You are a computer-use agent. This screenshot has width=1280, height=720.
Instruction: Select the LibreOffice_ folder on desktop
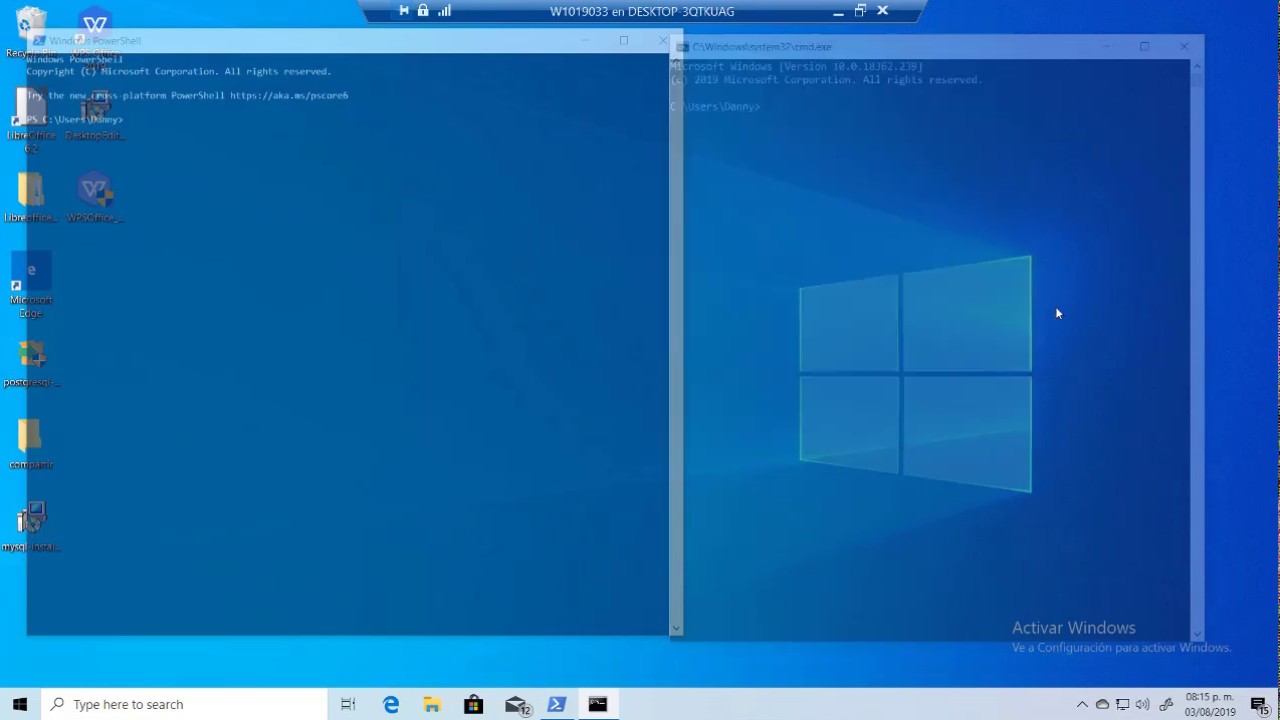point(31,197)
